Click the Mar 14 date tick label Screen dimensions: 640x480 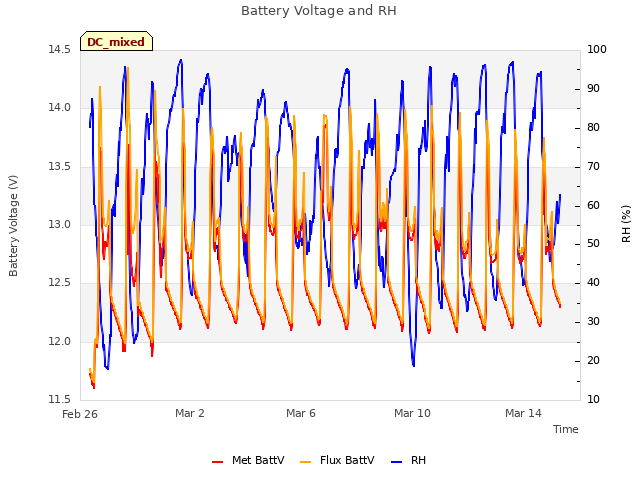[523, 413]
